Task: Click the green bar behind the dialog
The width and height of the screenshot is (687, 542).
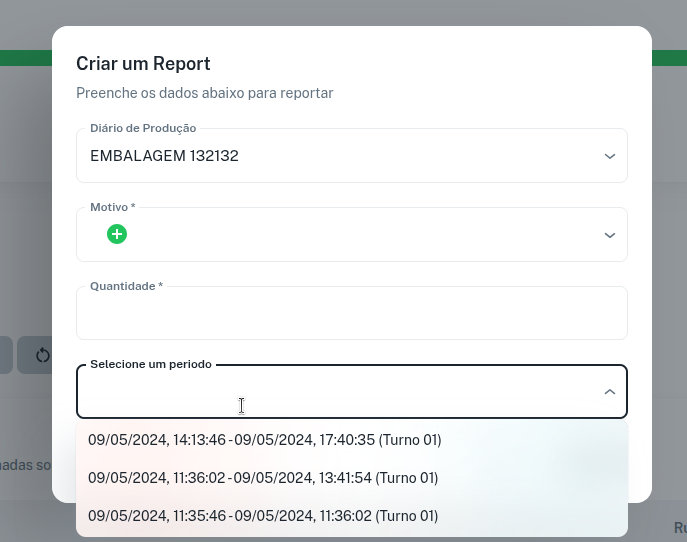Action: click(x=25, y=58)
